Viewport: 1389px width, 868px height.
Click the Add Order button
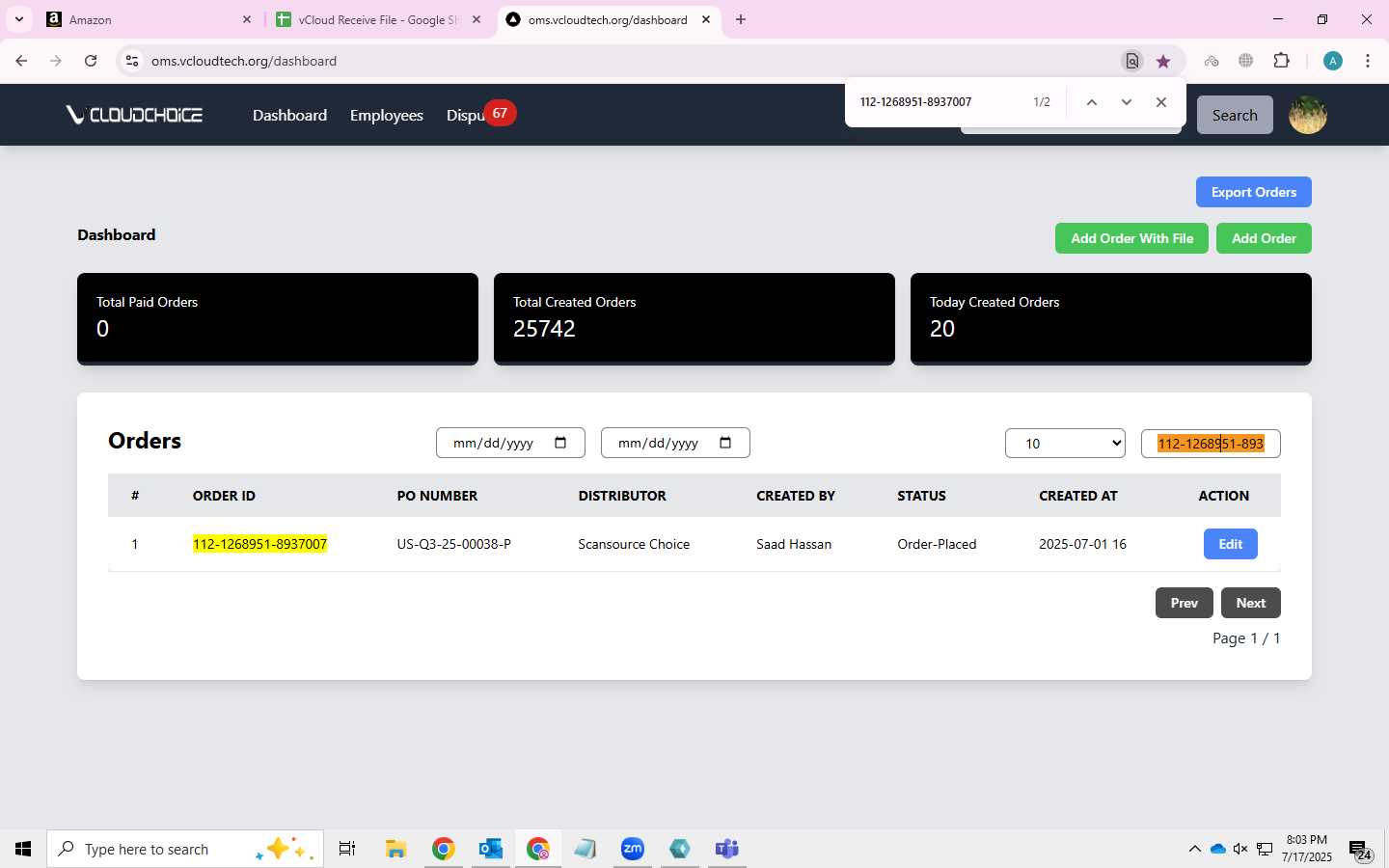click(1264, 238)
